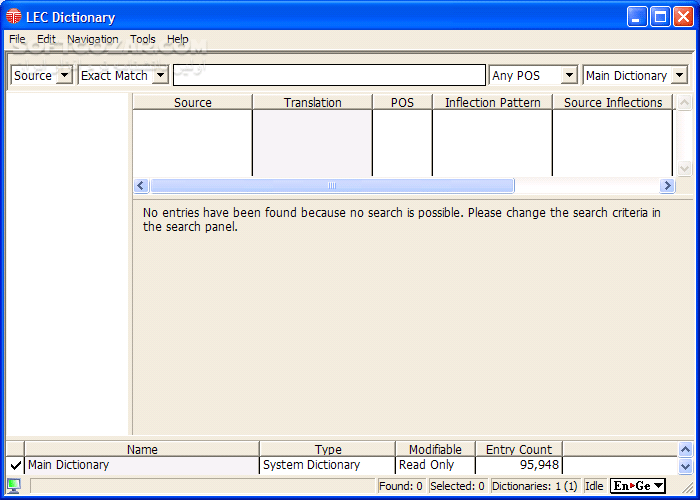700x500 pixels.
Task: Sort by the Translation column header
Action: [312, 102]
